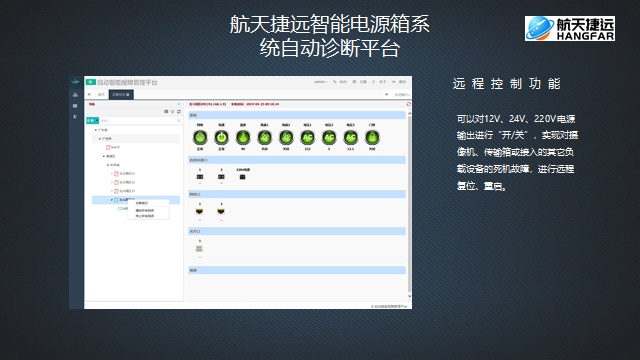Viewport: 640px width, 360px height.
Task: Expand the first red device node under 科学城
Action: pyautogui.click(x=112, y=173)
